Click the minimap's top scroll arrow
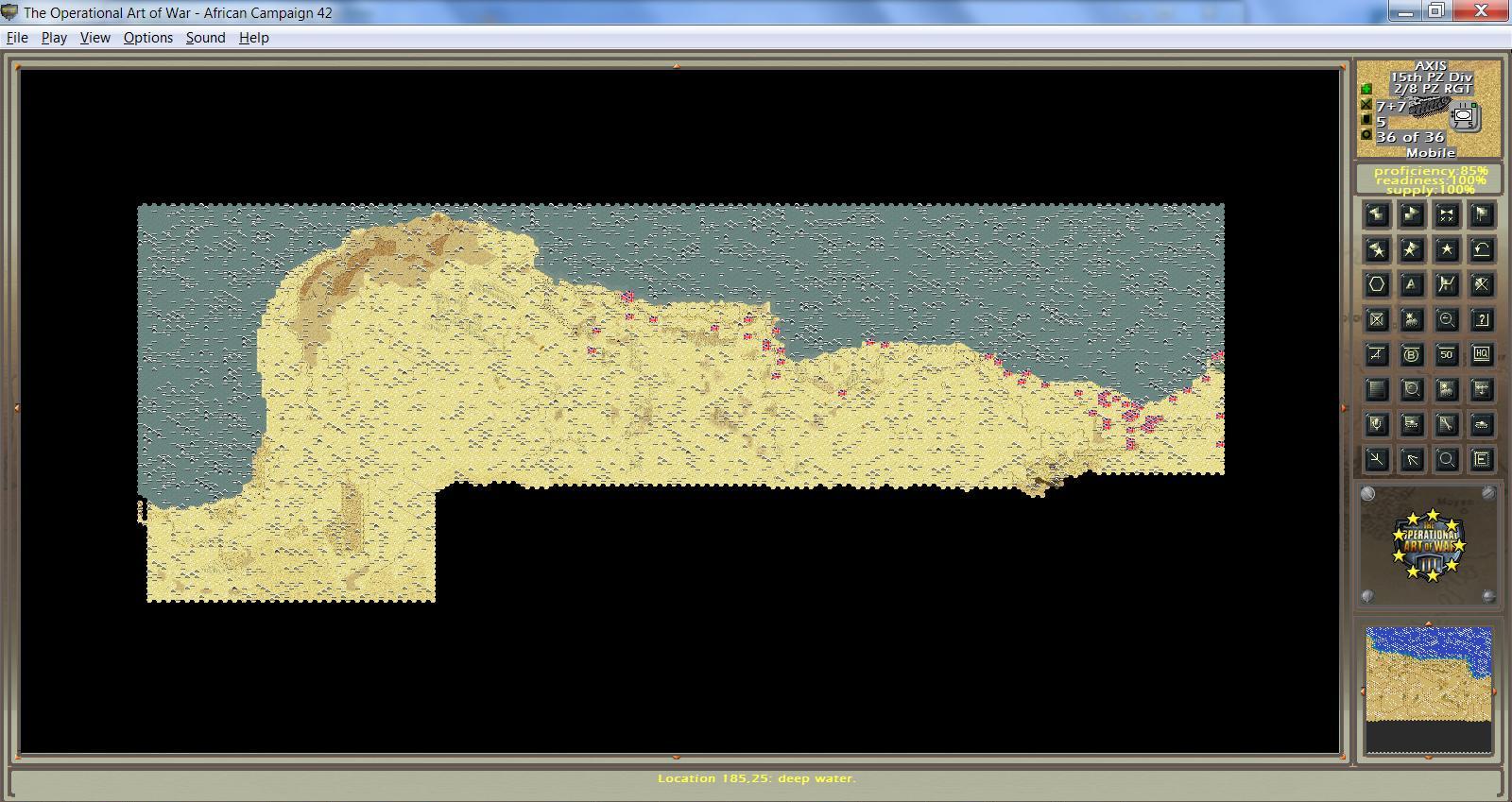 [x=1429, y=623]
